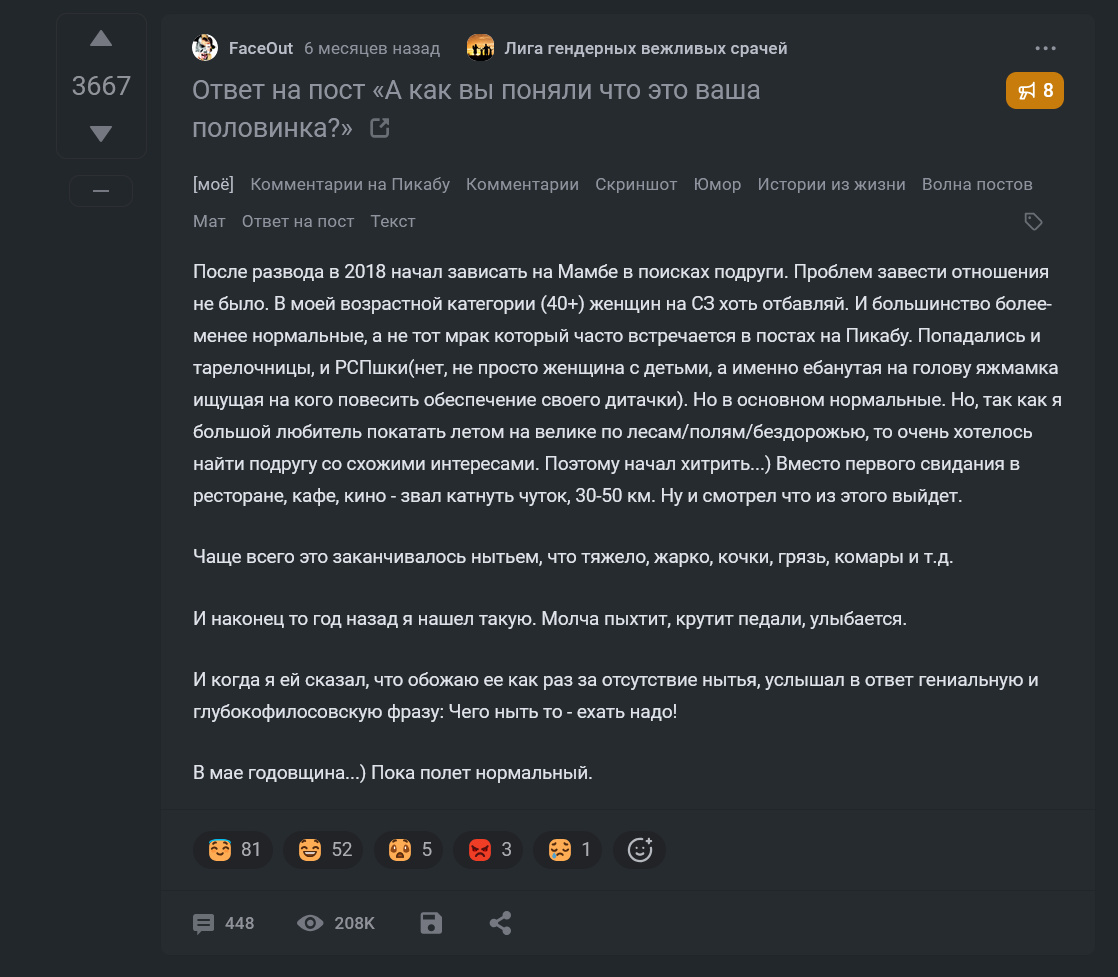Viewport: 1118px width, 977px height.
Task: Click the tag edit icon
Action: click(1034, 222)
